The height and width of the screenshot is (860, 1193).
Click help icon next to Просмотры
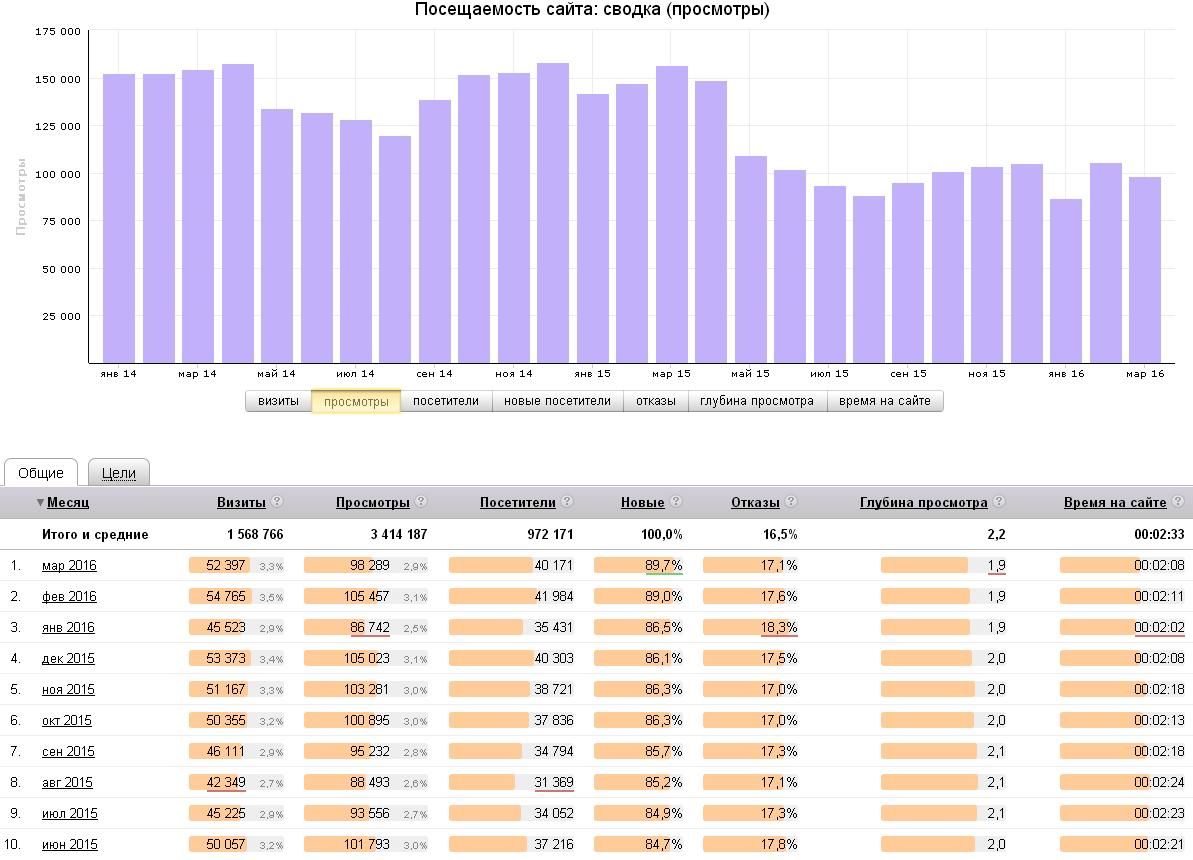coord(421,501)
